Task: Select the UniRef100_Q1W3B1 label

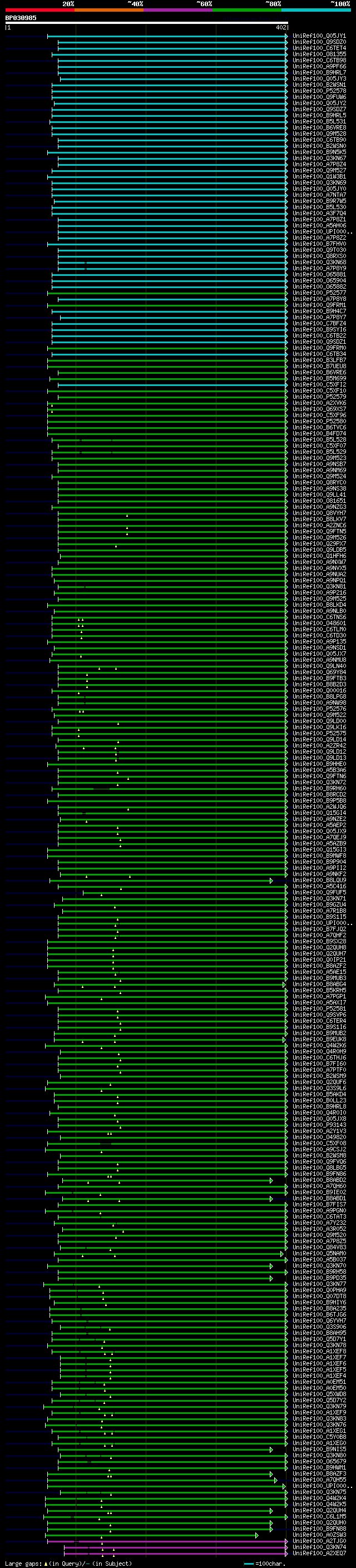Action: click(319, 176)
